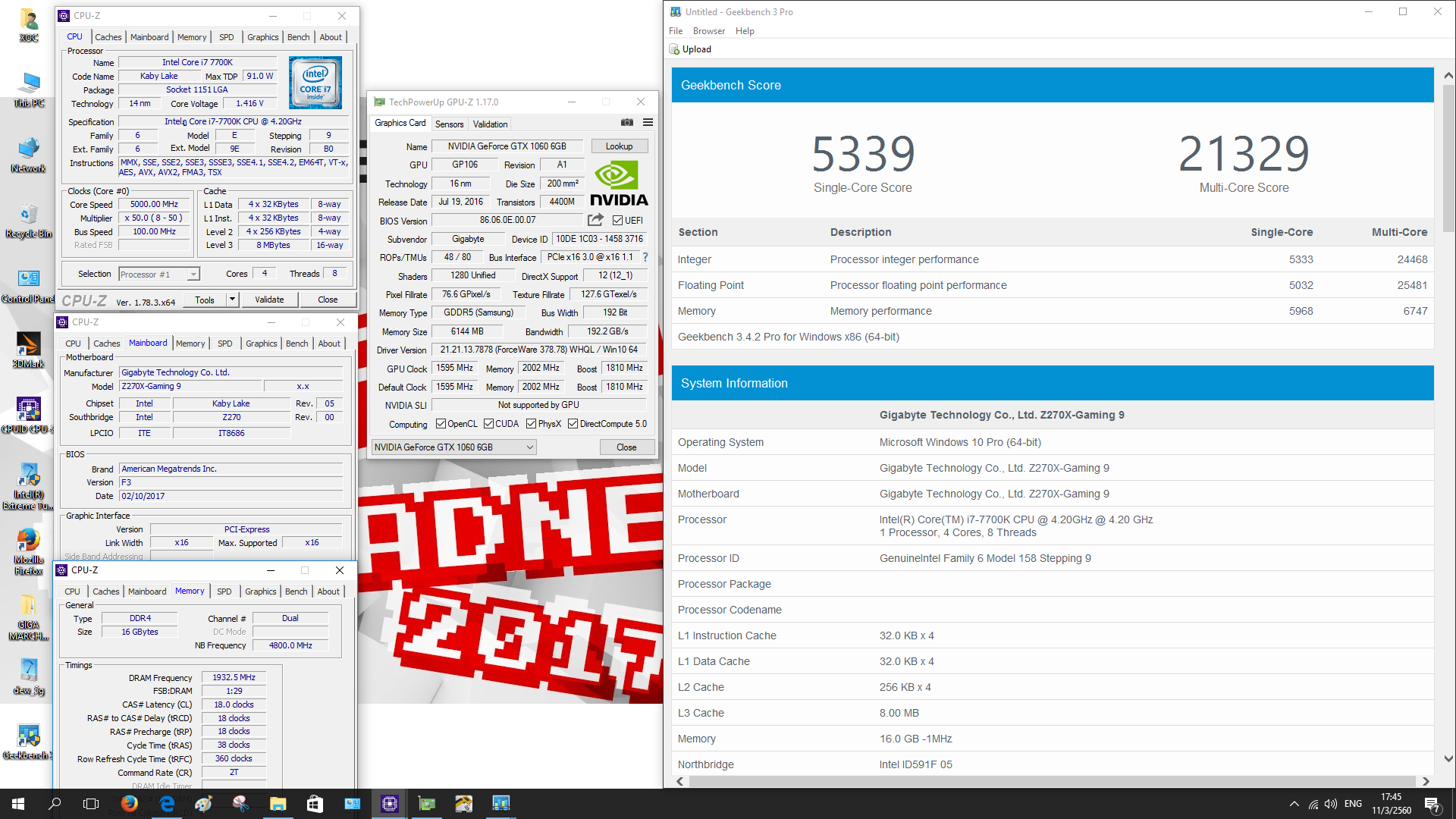Toggle the UEFI checkbox in GPU-Z
The image size is (1456, 819).
[617, 221]
